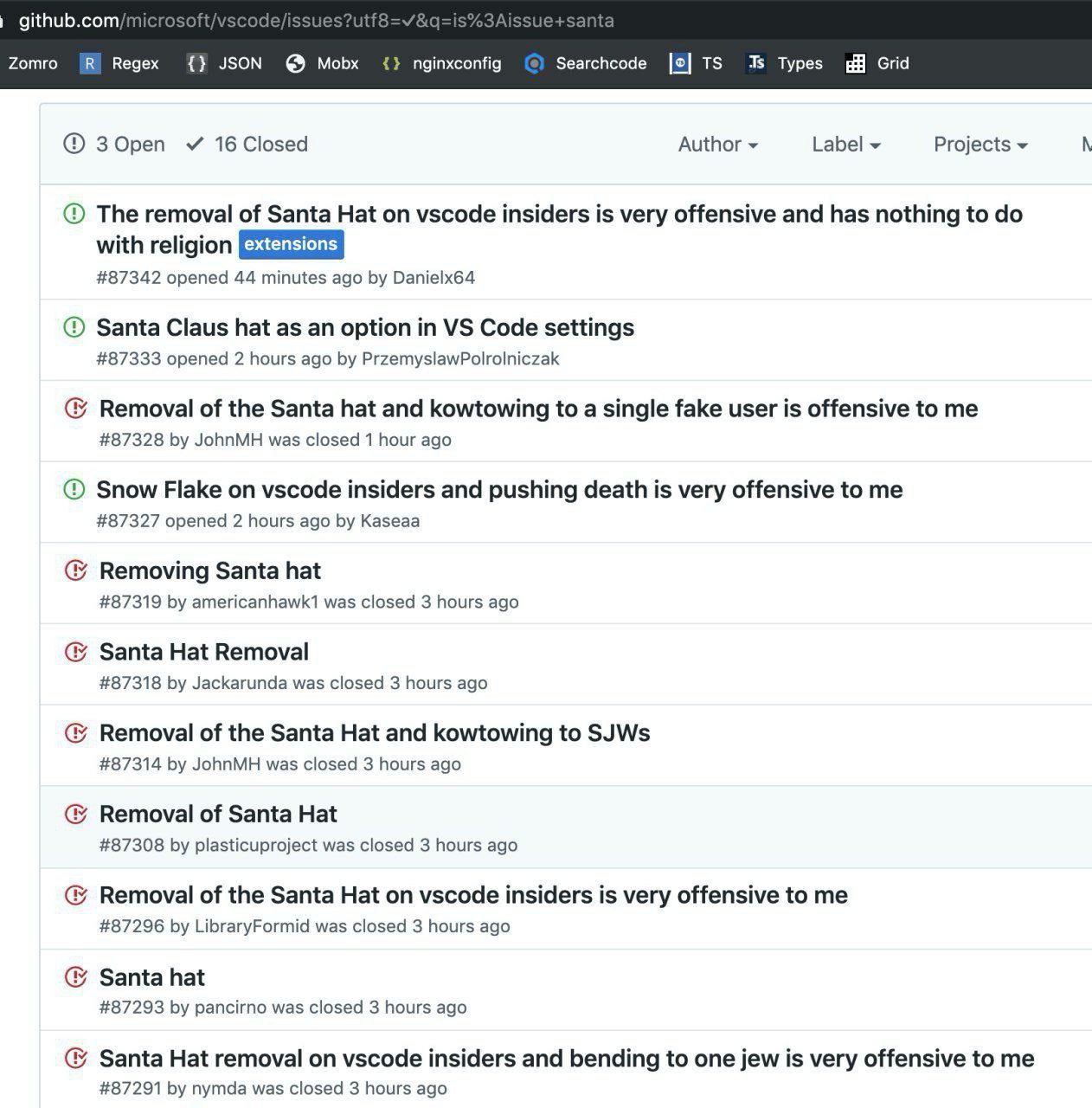Show the 3 Open issues
Screen dimensions: 1092x1108
coord(114,144)
